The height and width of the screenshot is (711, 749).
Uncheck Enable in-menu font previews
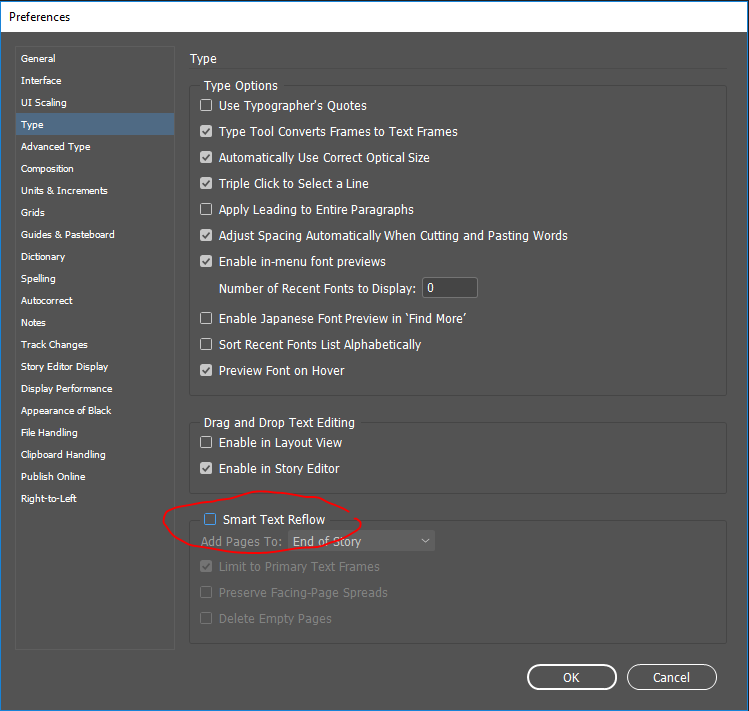(207, 262)
